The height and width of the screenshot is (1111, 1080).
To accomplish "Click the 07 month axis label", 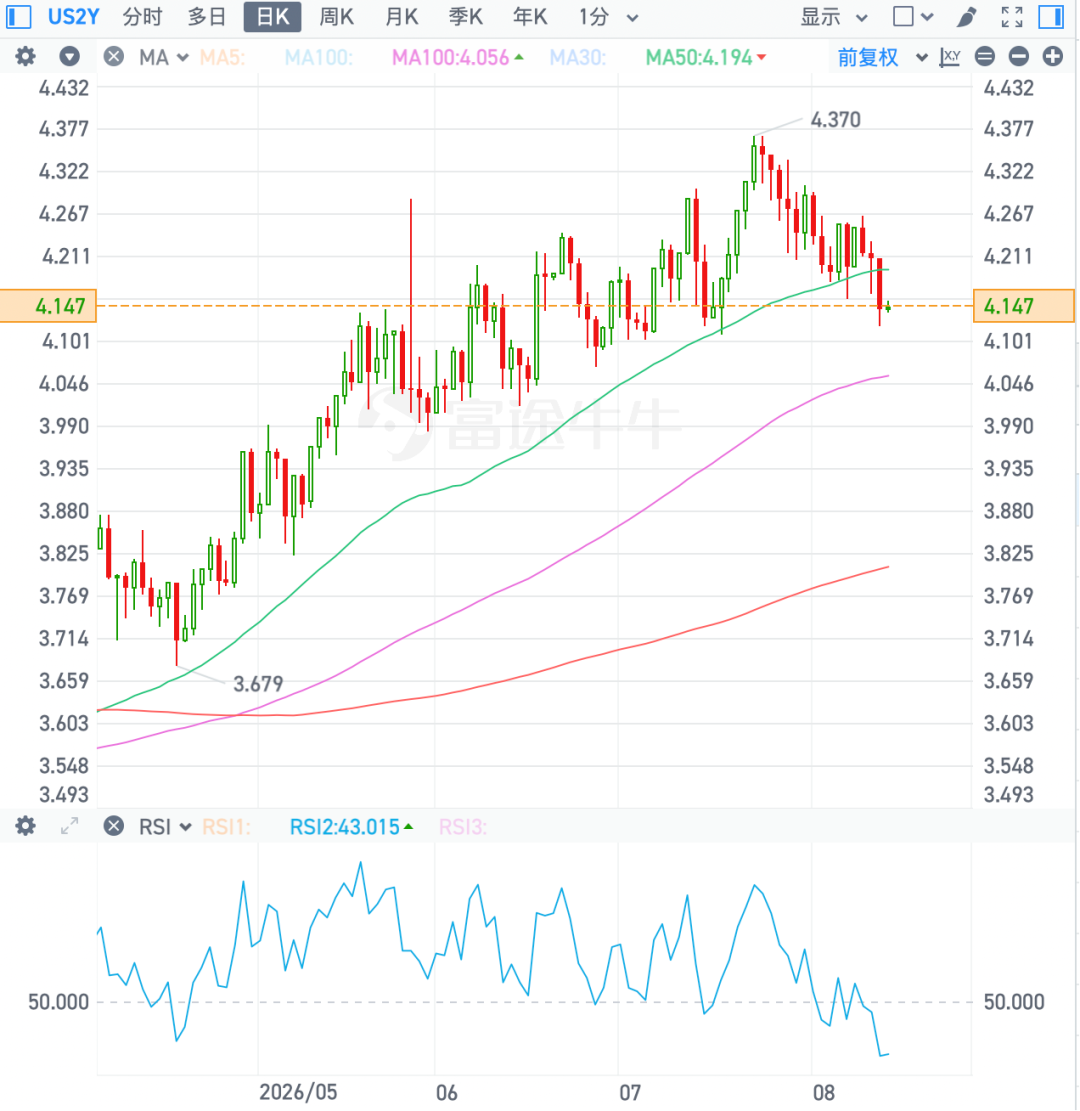I will [x=630, y=1092].
